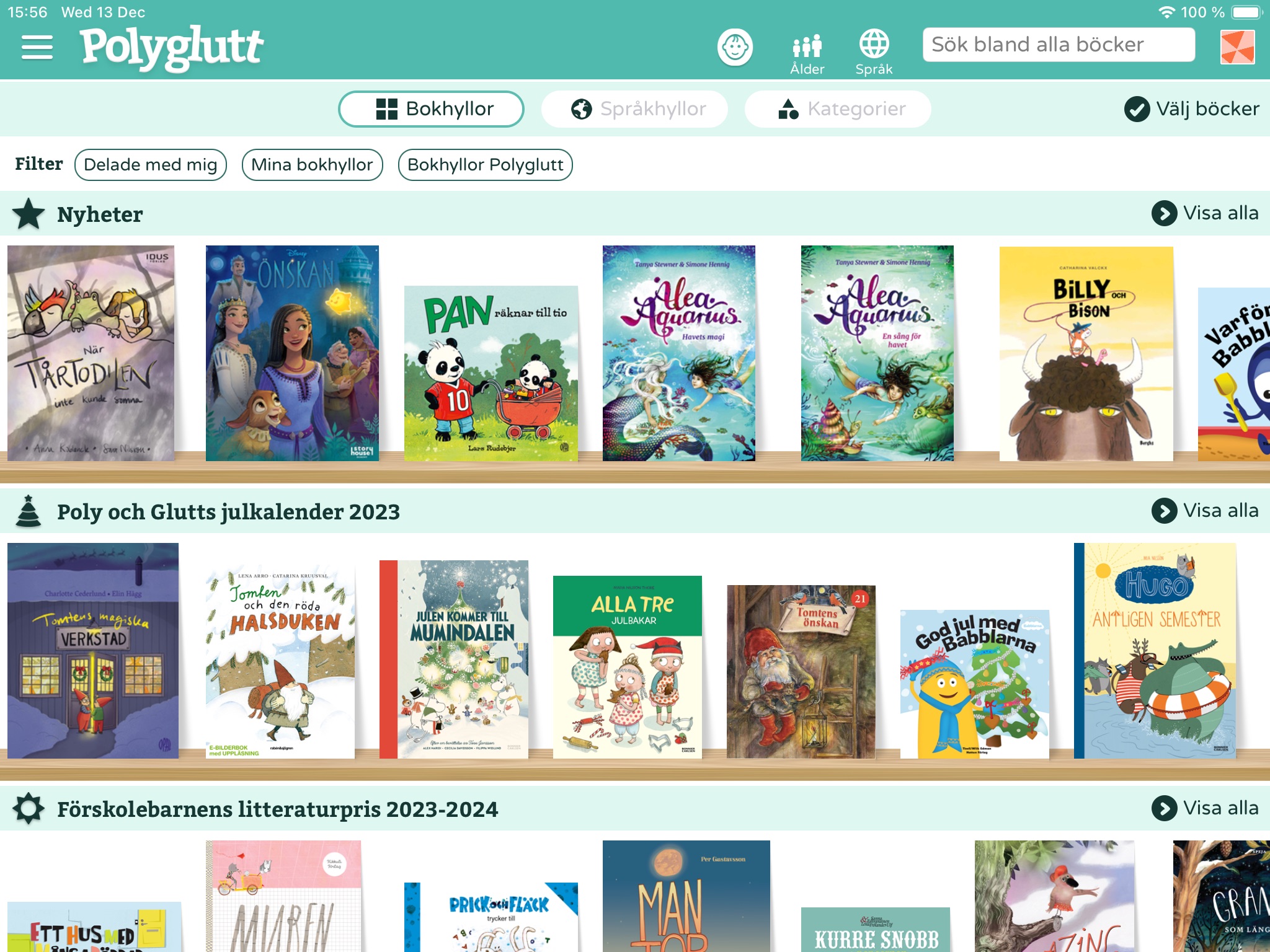The image size is (1270, 952).
Task: Enable Välj böcker selection mode
Action: click(1191, 109)
